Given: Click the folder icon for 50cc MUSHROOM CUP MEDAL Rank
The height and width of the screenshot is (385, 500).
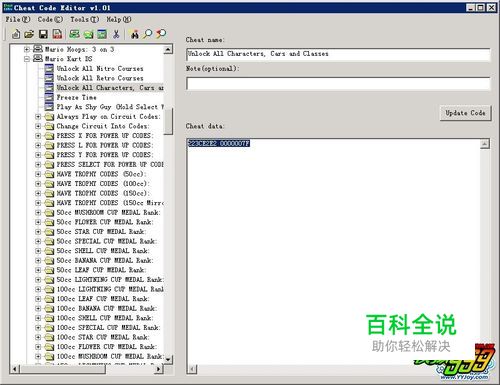Looking at the screenshot, I should 49,213.
